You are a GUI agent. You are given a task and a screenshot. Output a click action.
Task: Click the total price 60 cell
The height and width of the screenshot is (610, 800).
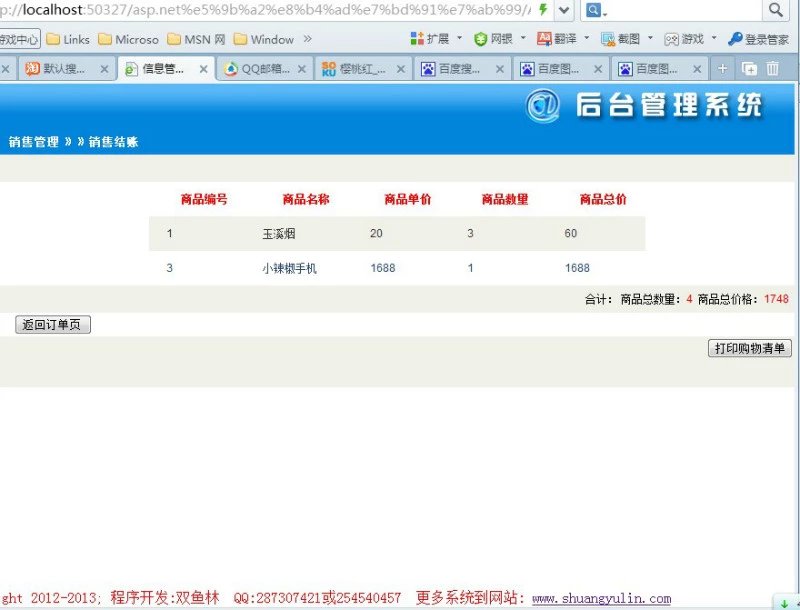571,234
